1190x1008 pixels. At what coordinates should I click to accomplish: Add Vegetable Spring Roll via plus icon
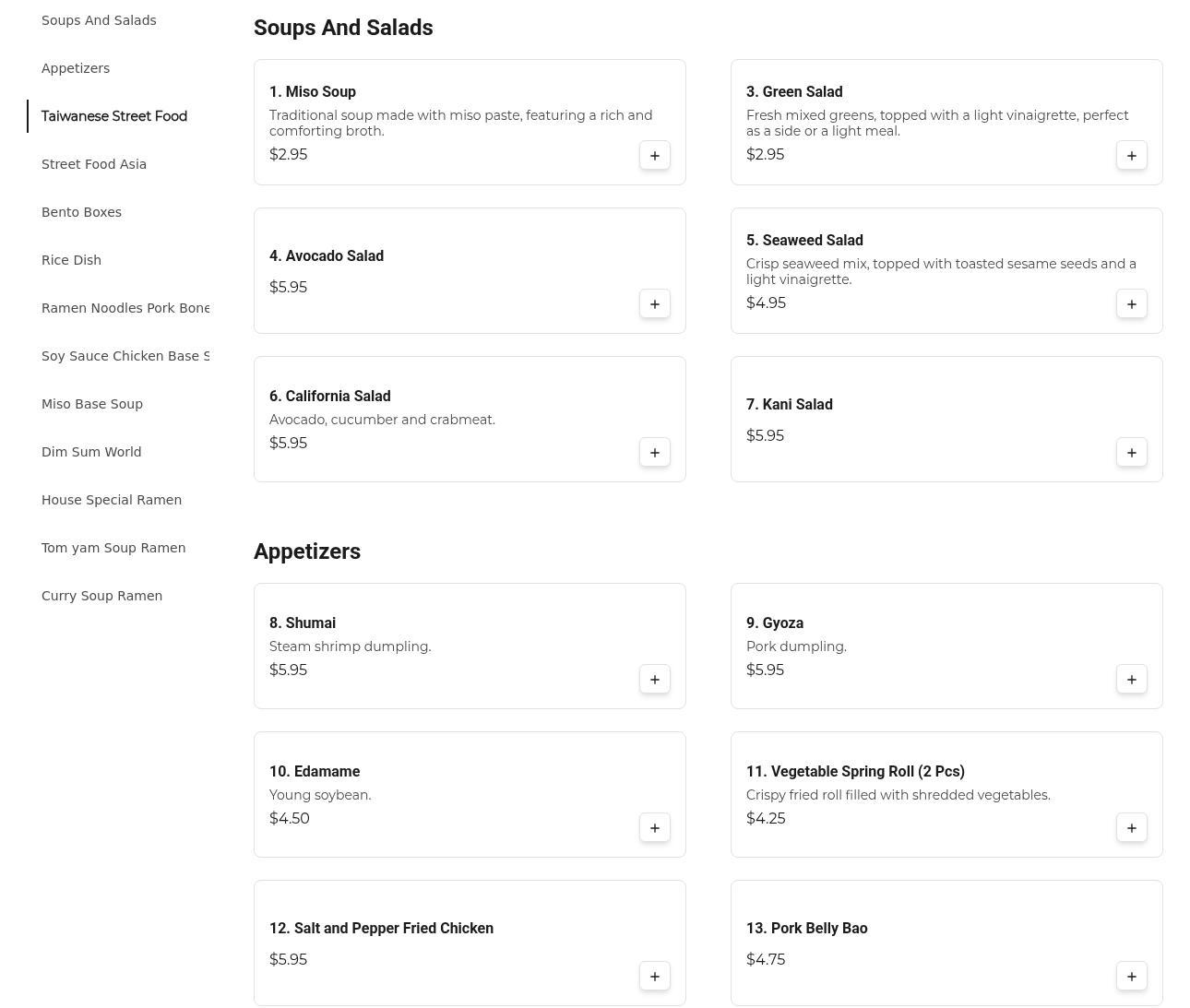point(1131,828)
